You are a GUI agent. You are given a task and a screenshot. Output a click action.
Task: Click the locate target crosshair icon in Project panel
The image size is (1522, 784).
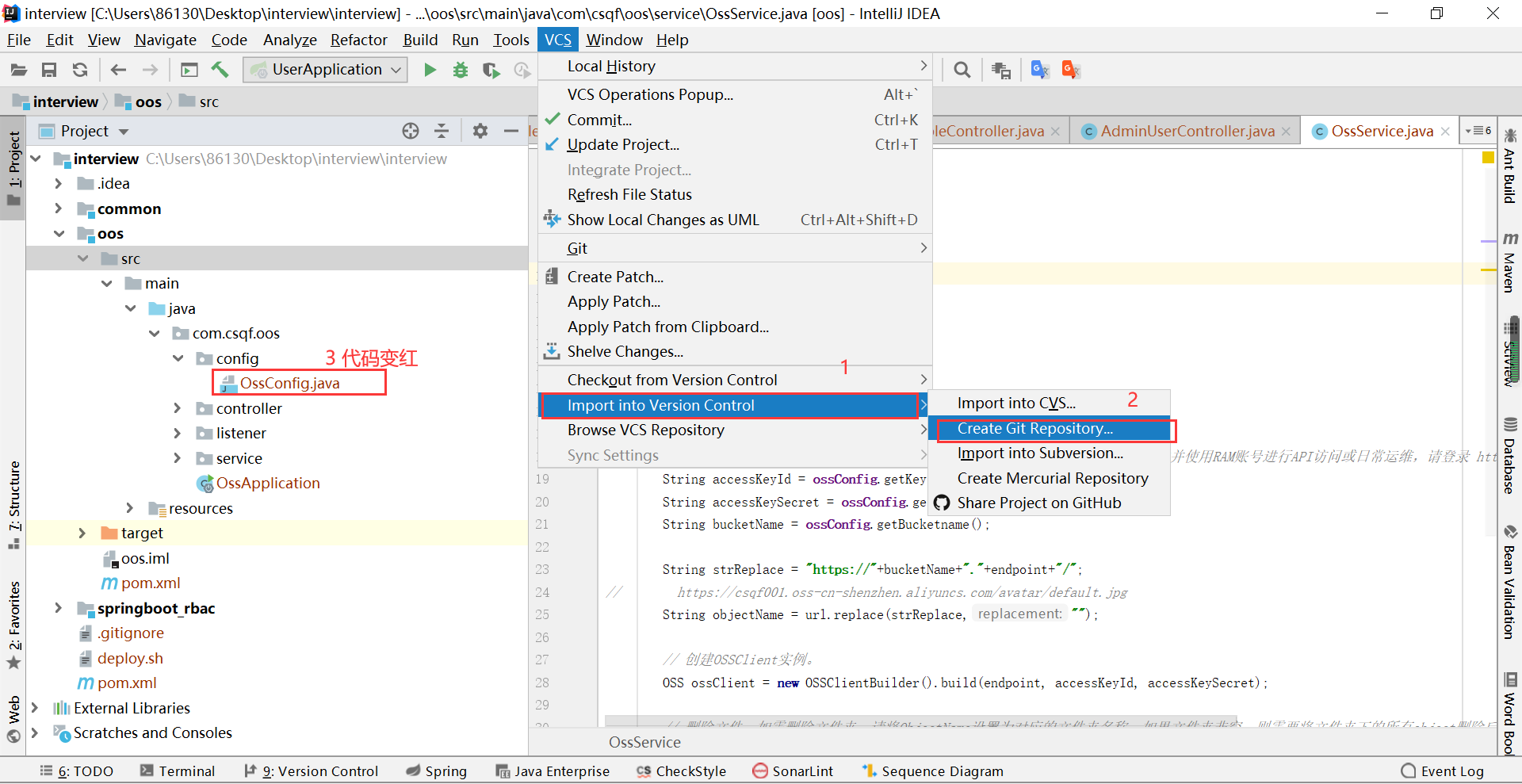410,131
